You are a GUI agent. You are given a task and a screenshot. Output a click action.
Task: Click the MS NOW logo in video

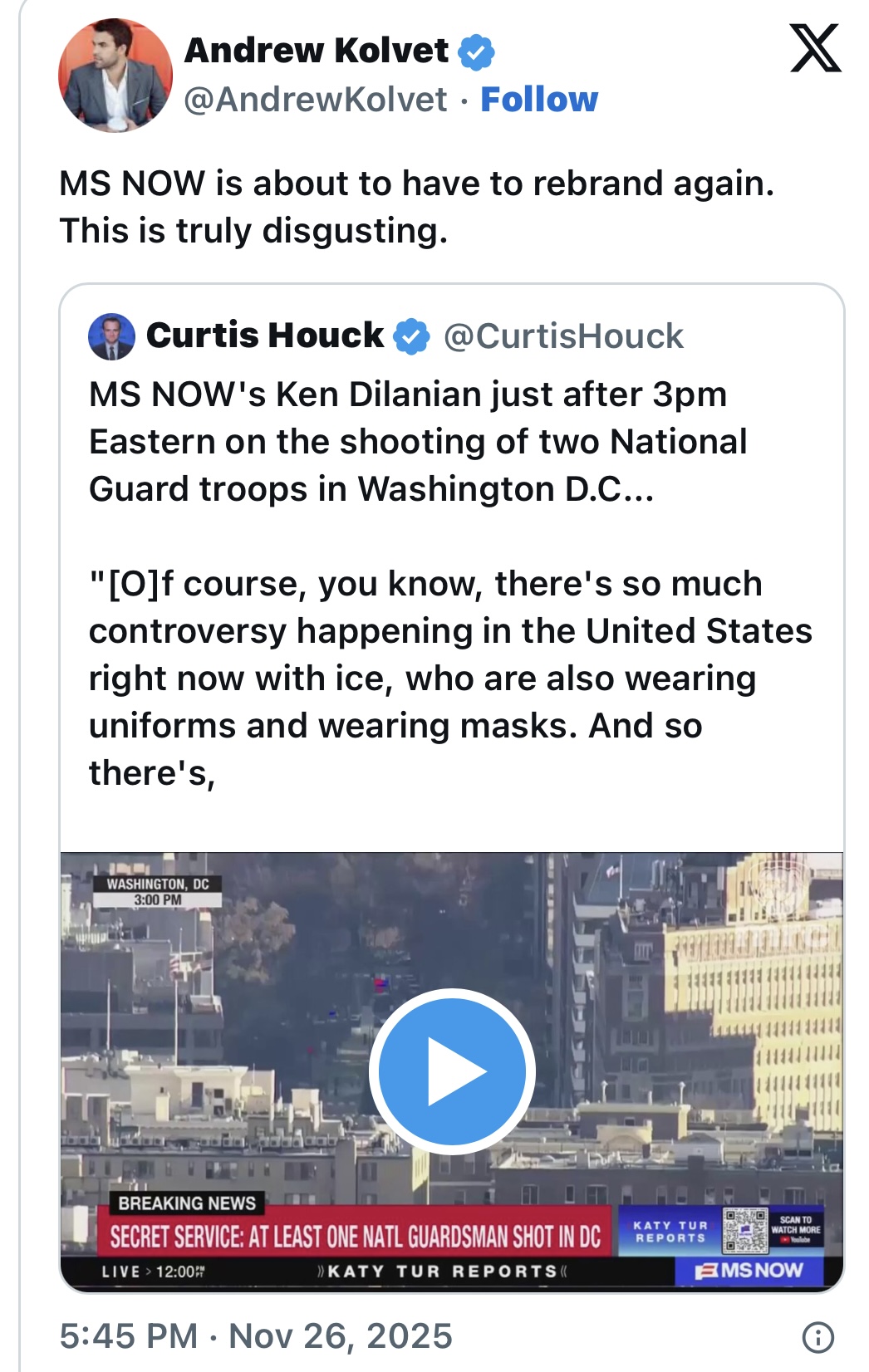point(749,1271)
